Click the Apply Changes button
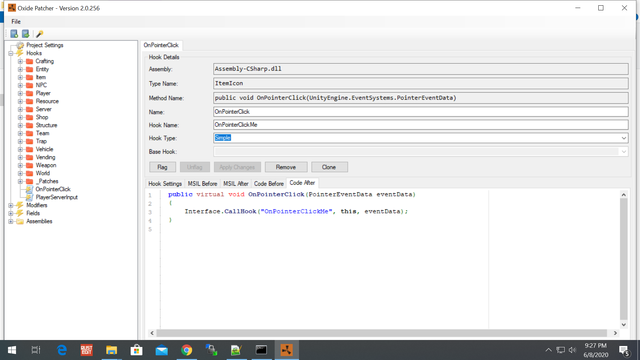Viewport: 640px width, 360px height. coord(237,167)
